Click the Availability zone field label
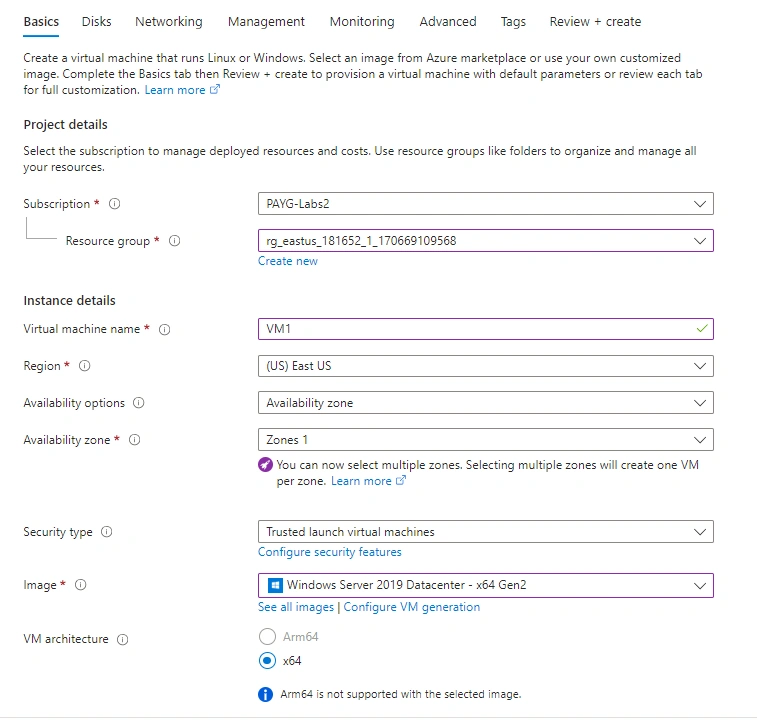Image resolution: width=757 pixels, height=723 pixels. pyautogui.click(x=67, y=440)
